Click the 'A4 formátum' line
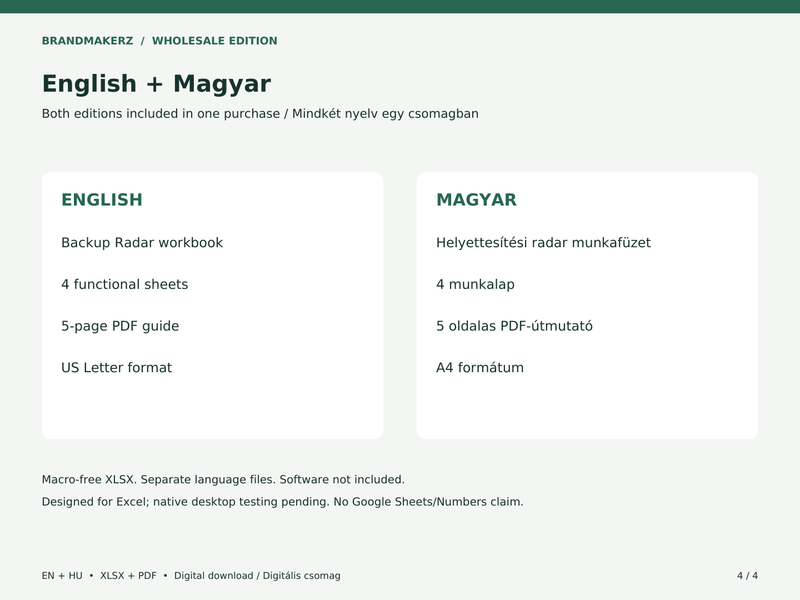Screen dimensions: 800x600 480,367
